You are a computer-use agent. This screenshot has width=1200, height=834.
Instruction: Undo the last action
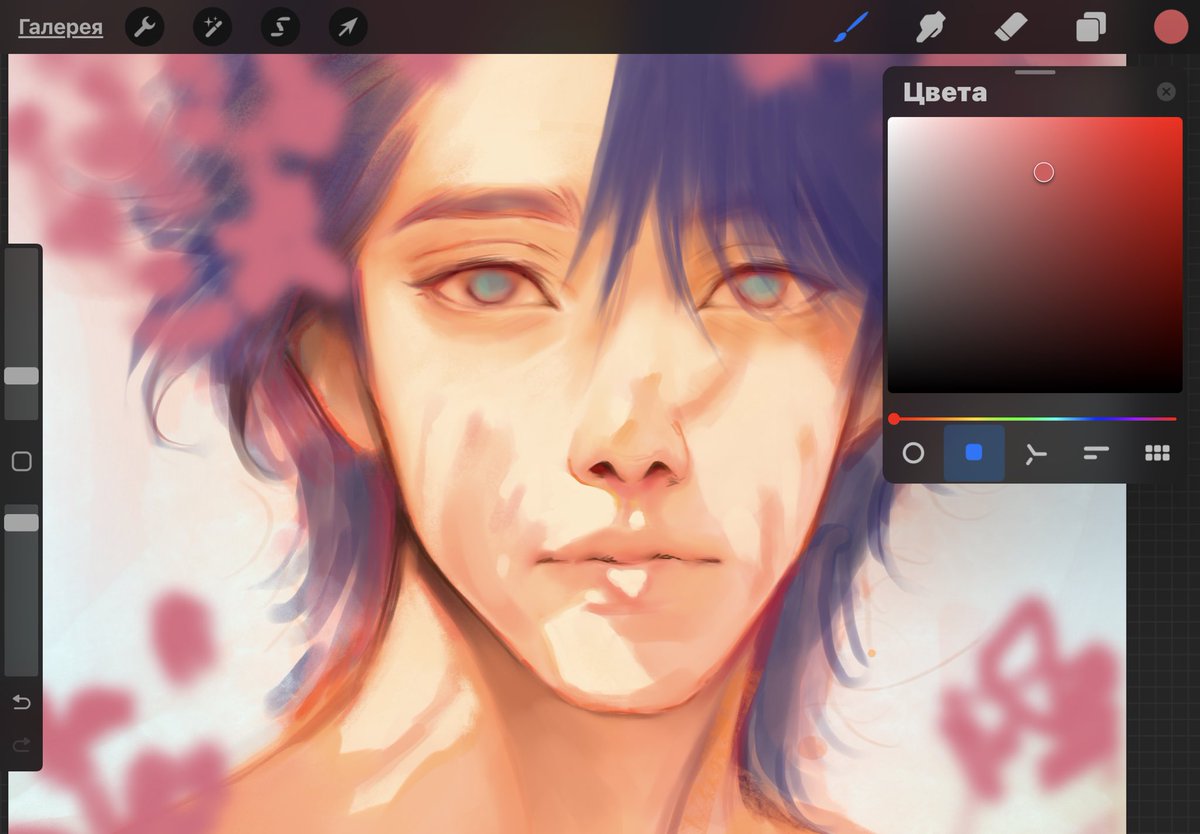click(21, 702)
